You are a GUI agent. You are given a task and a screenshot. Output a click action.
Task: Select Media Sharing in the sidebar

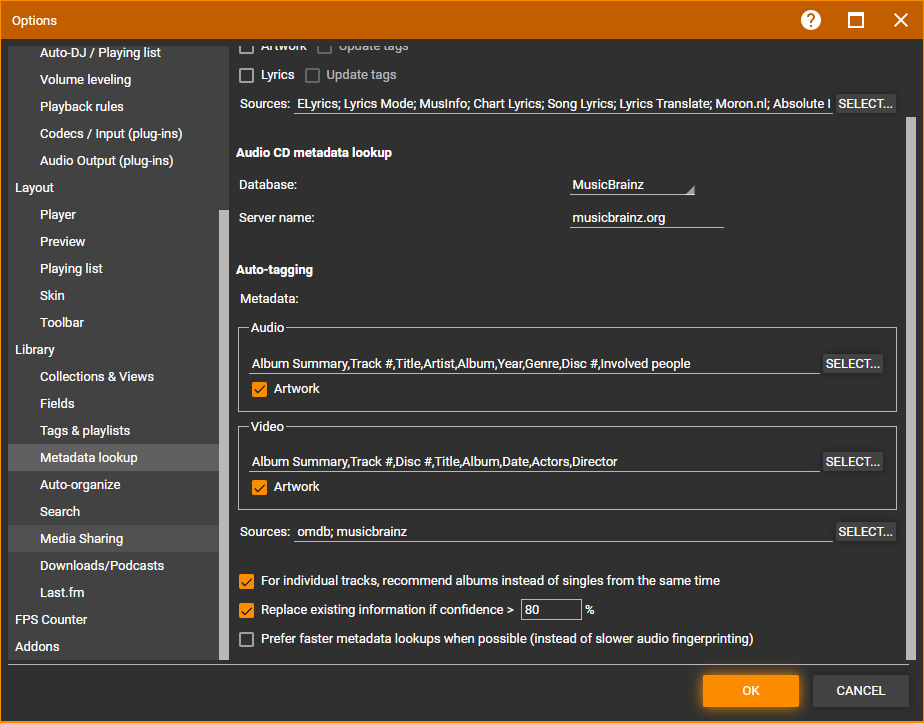point(81,539)
